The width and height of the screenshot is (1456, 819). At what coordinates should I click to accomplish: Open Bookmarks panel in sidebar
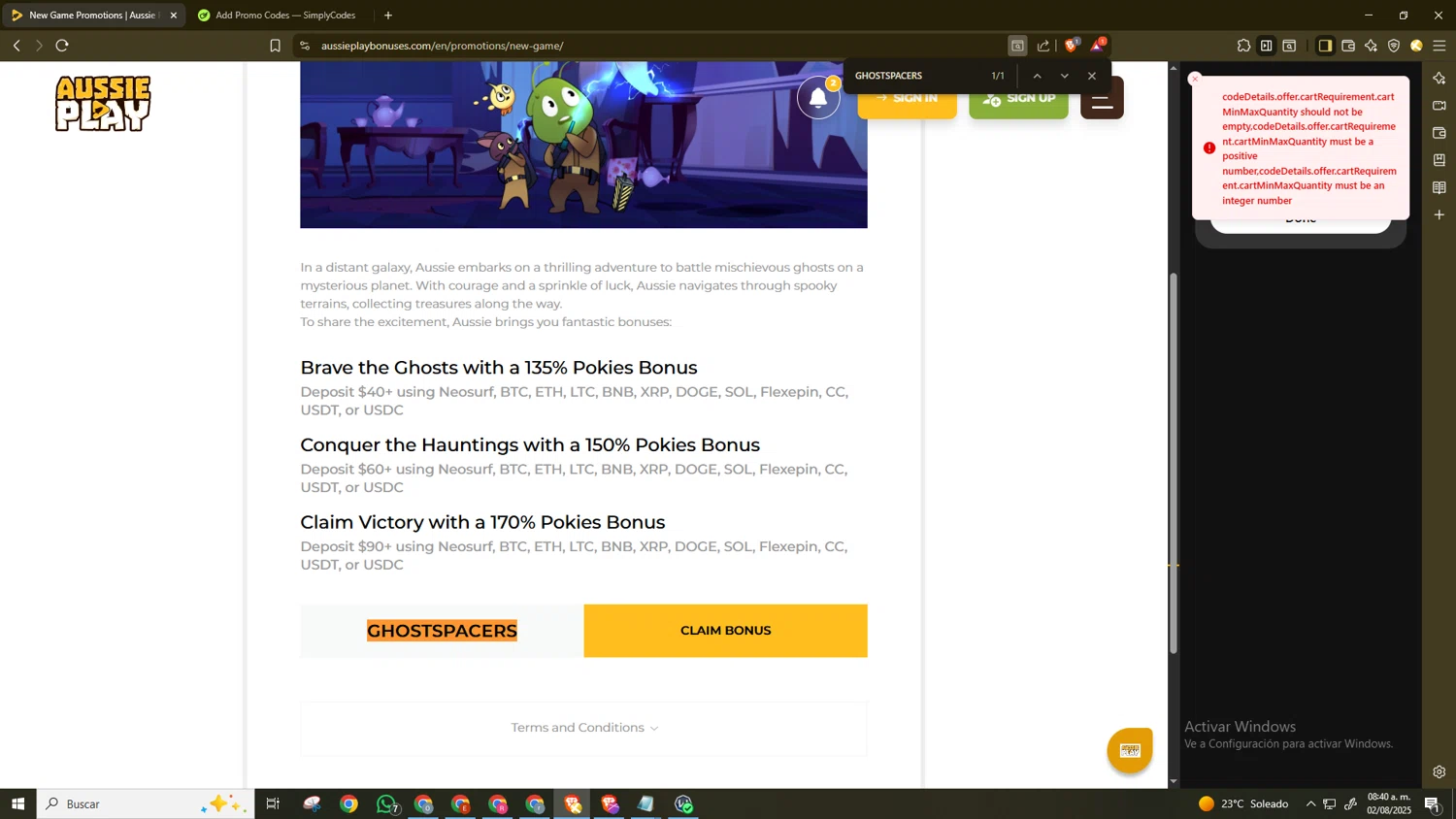pyautogui.click(x=1439, y=160)
